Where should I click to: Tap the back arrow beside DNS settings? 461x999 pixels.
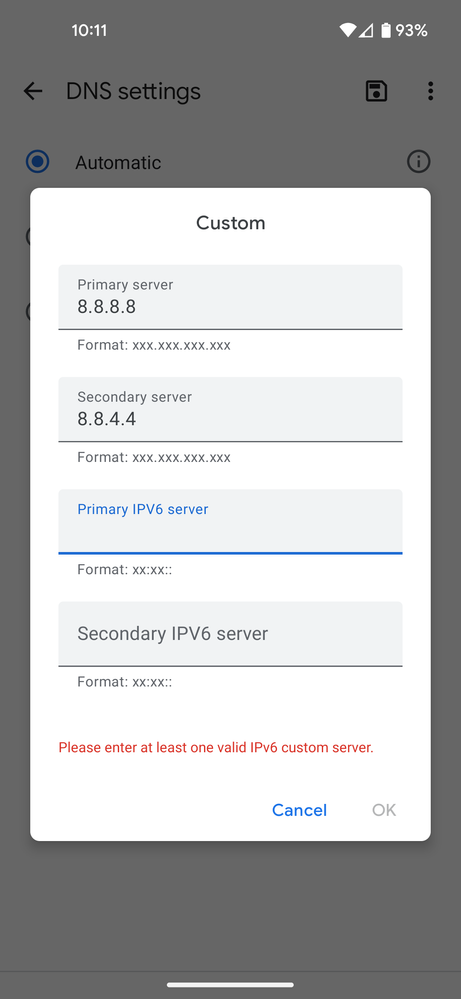[x=32, y=91]
